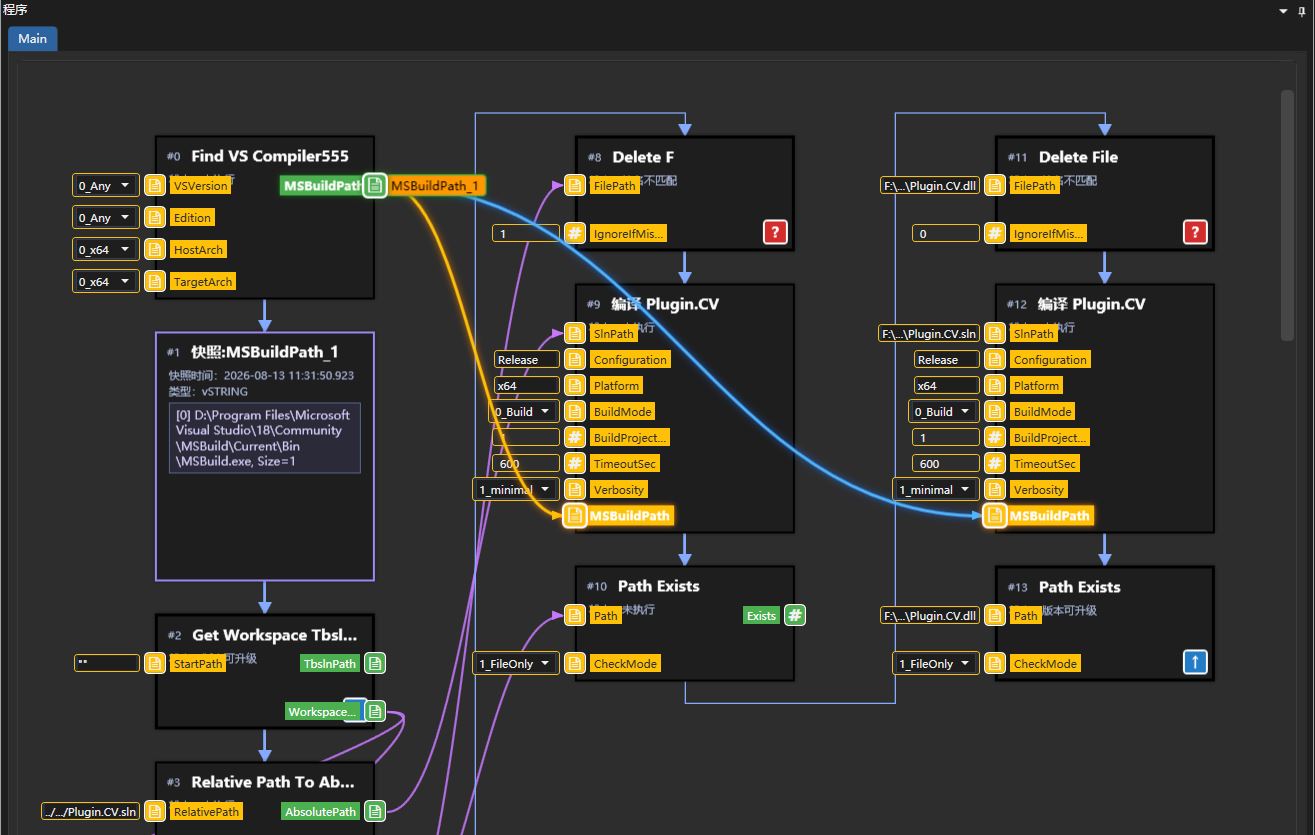
Task: Open CheckMode 1_FileOnly dropdown on node #10
Action: (x=516, y=663)
